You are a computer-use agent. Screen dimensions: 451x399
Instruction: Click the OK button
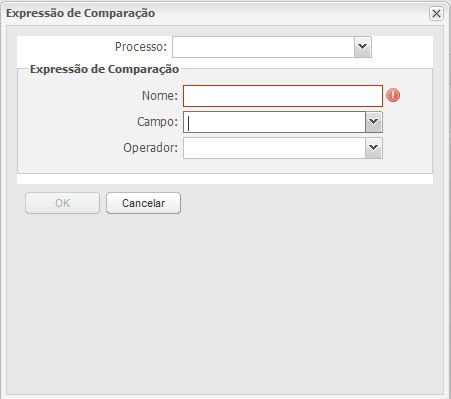pos(62,203)
